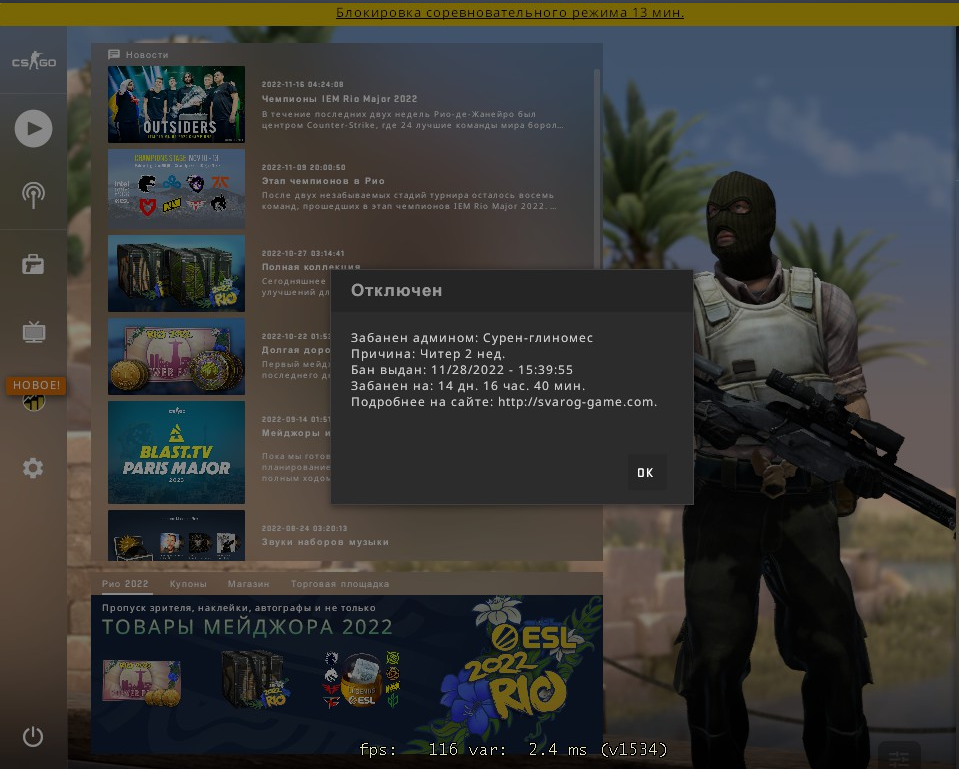Open the Rio 2022 capsules news thumbnail
Image resolution: width=959 pixels, height=769 pixels.
(x=176, y=273)
